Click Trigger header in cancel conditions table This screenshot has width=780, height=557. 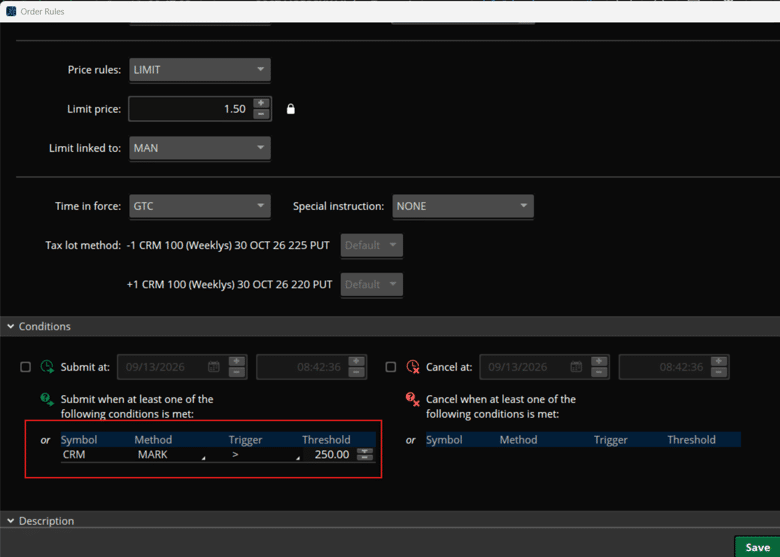click(610, 440)
